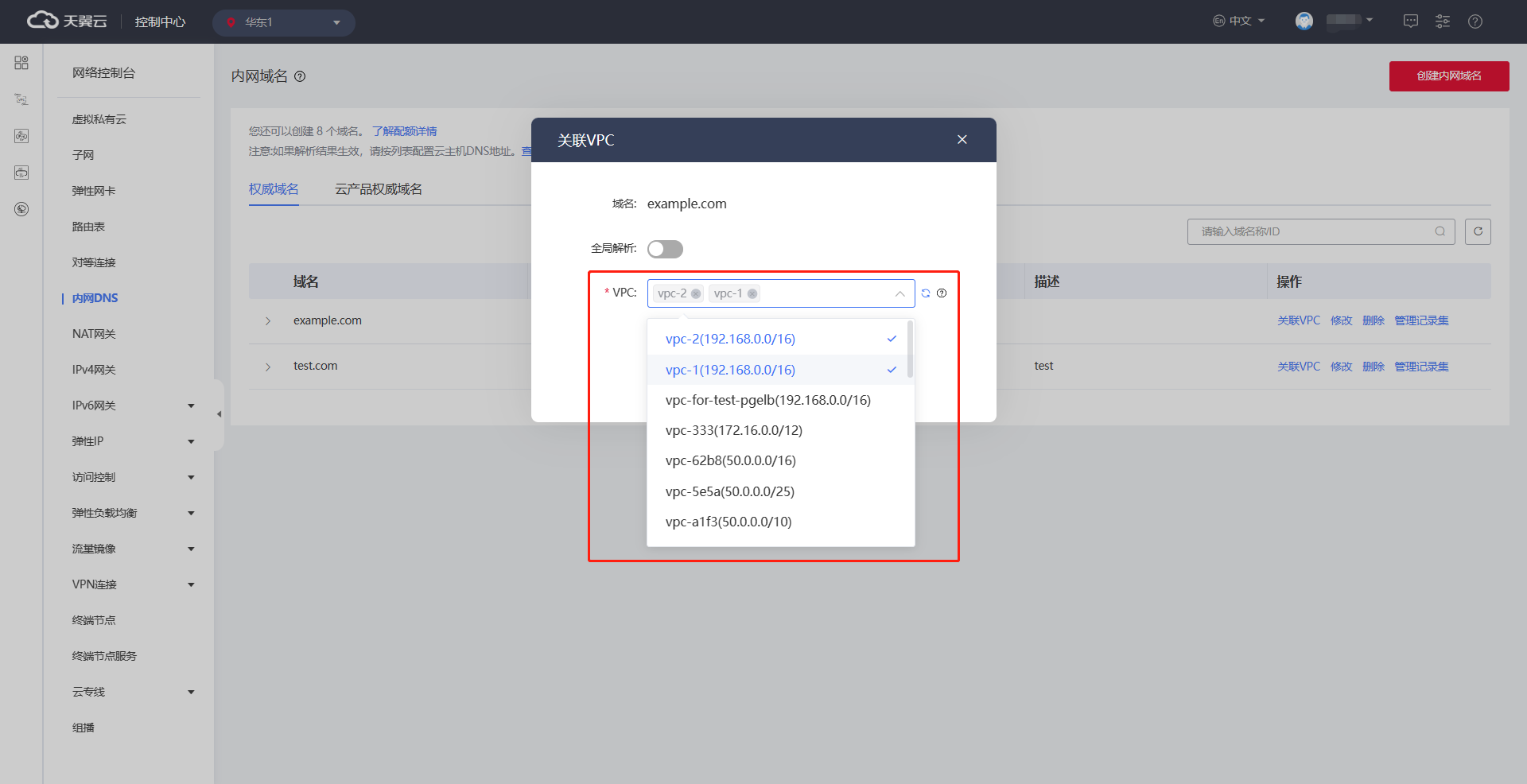Open the 华东1 region dropdown
This screenshot has height=784, width=1527.
(x=283, y=22)
